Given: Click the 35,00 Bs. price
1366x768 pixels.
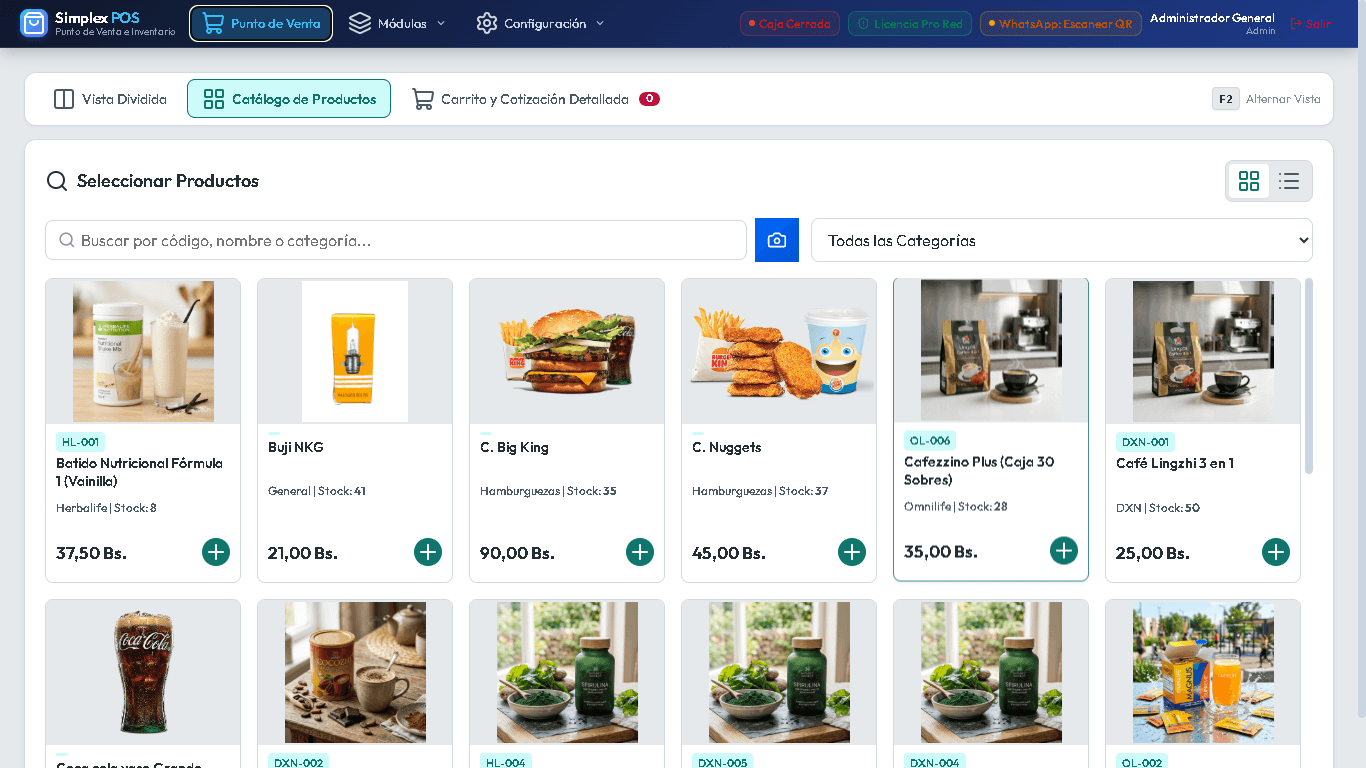Looking at the screenshot, I should (941, 551).
